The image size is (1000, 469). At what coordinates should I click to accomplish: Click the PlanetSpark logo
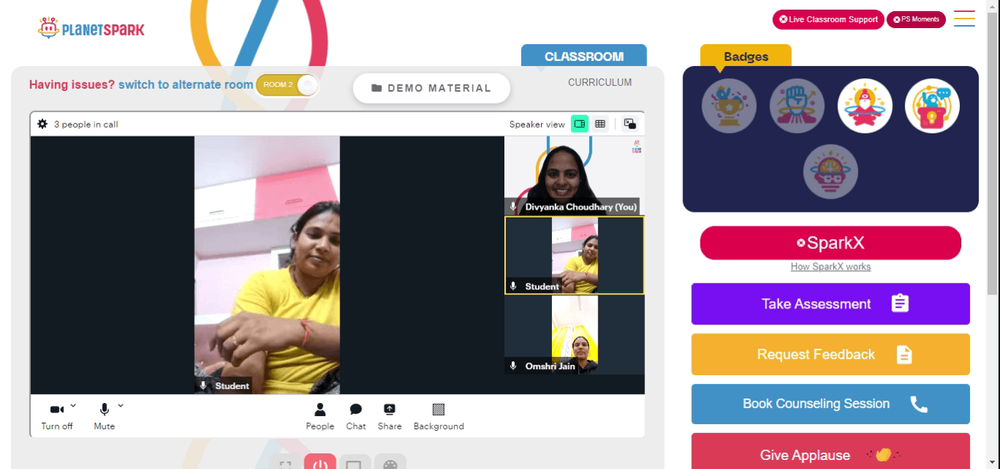91,28
